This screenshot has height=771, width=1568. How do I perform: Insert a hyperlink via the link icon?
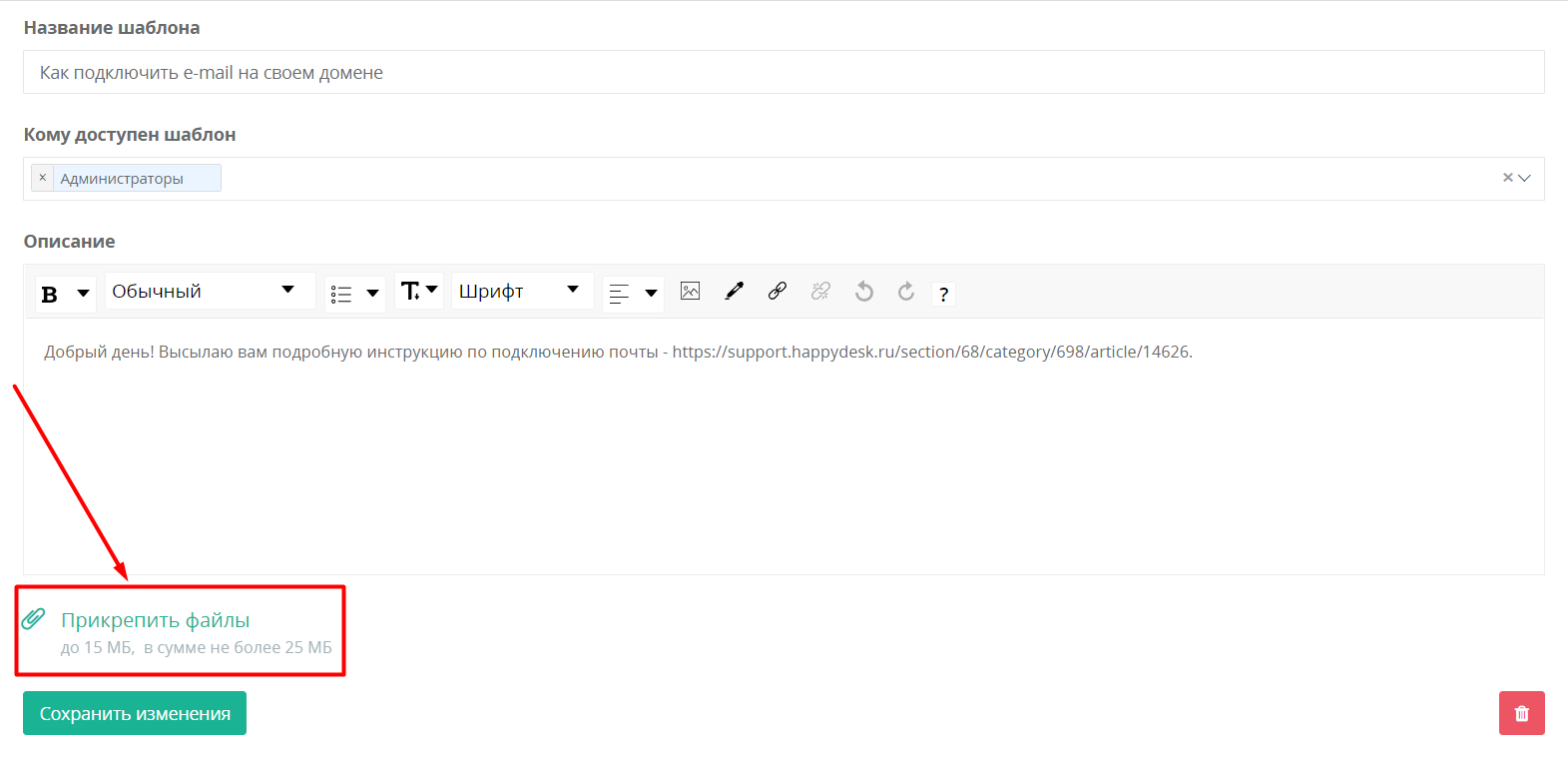click(778, 291)
